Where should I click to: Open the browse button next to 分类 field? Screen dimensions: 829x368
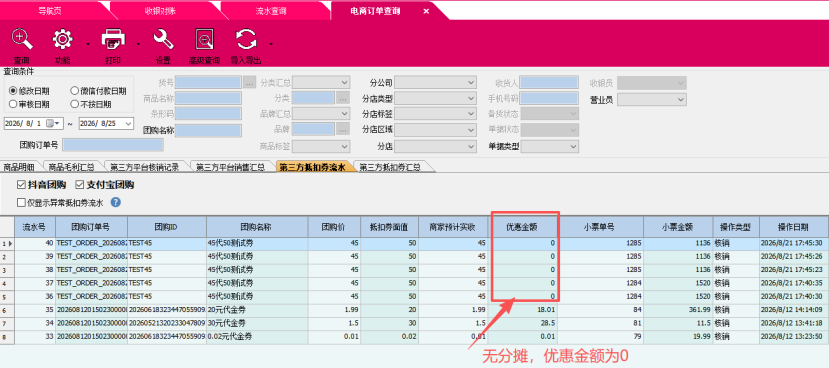click(x=343, y=98)
